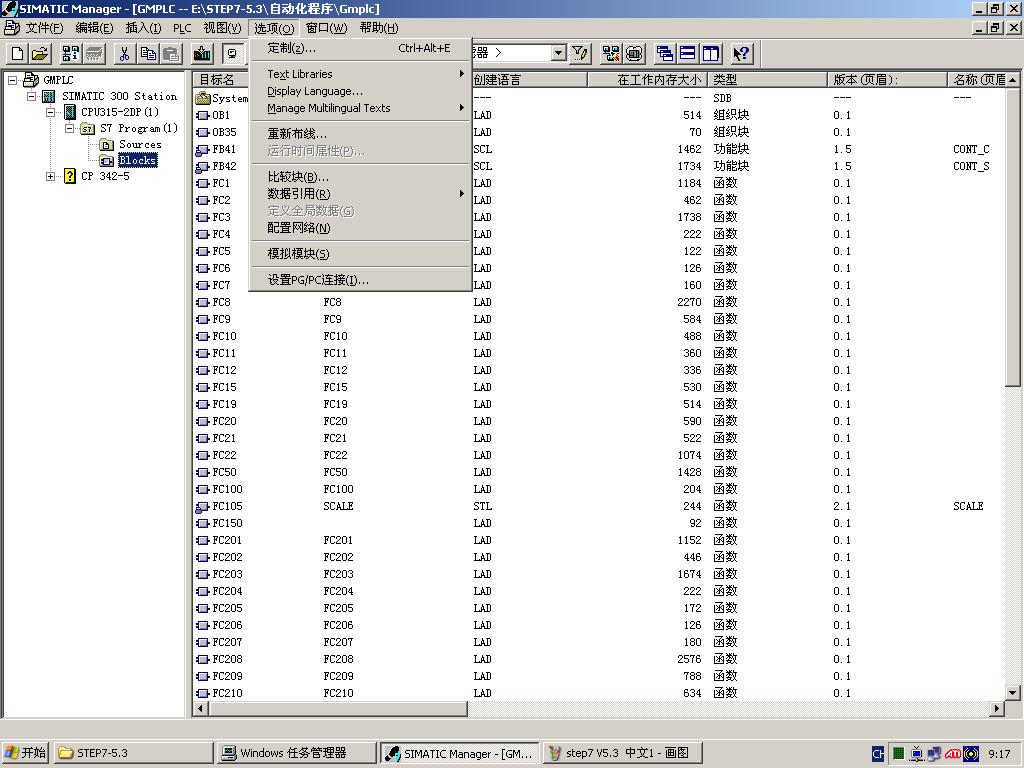Choose Display Language... menu entry
The width and height of the screenshot is (1024, 768).
[360, 91]
